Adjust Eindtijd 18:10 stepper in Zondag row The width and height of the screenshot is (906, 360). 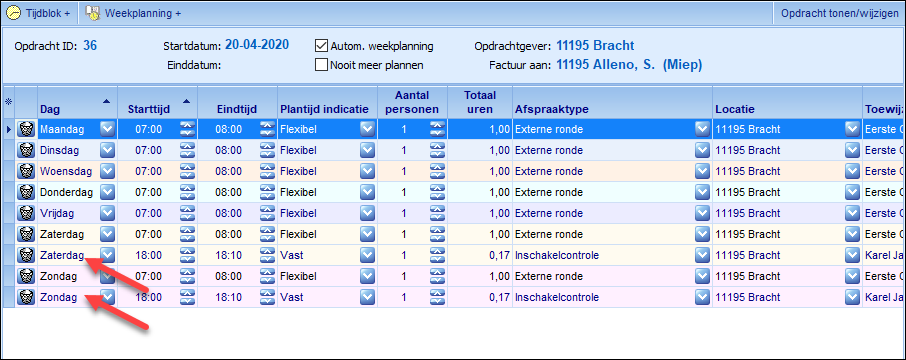click(267, 297)
